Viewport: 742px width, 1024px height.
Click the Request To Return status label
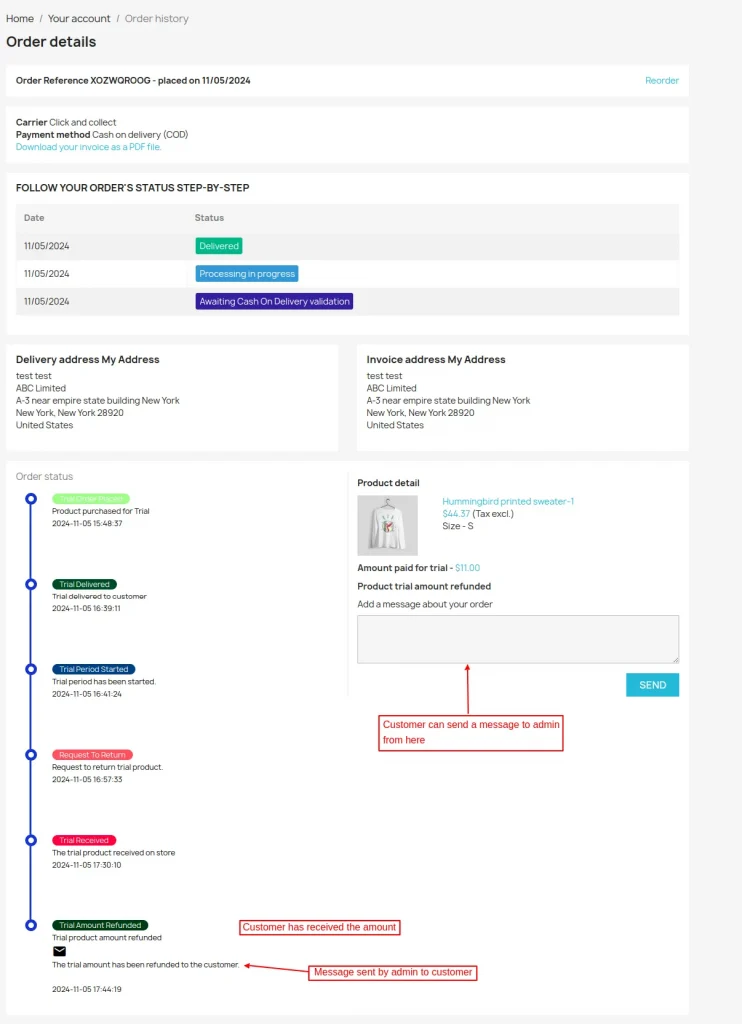tap(92, 755)
